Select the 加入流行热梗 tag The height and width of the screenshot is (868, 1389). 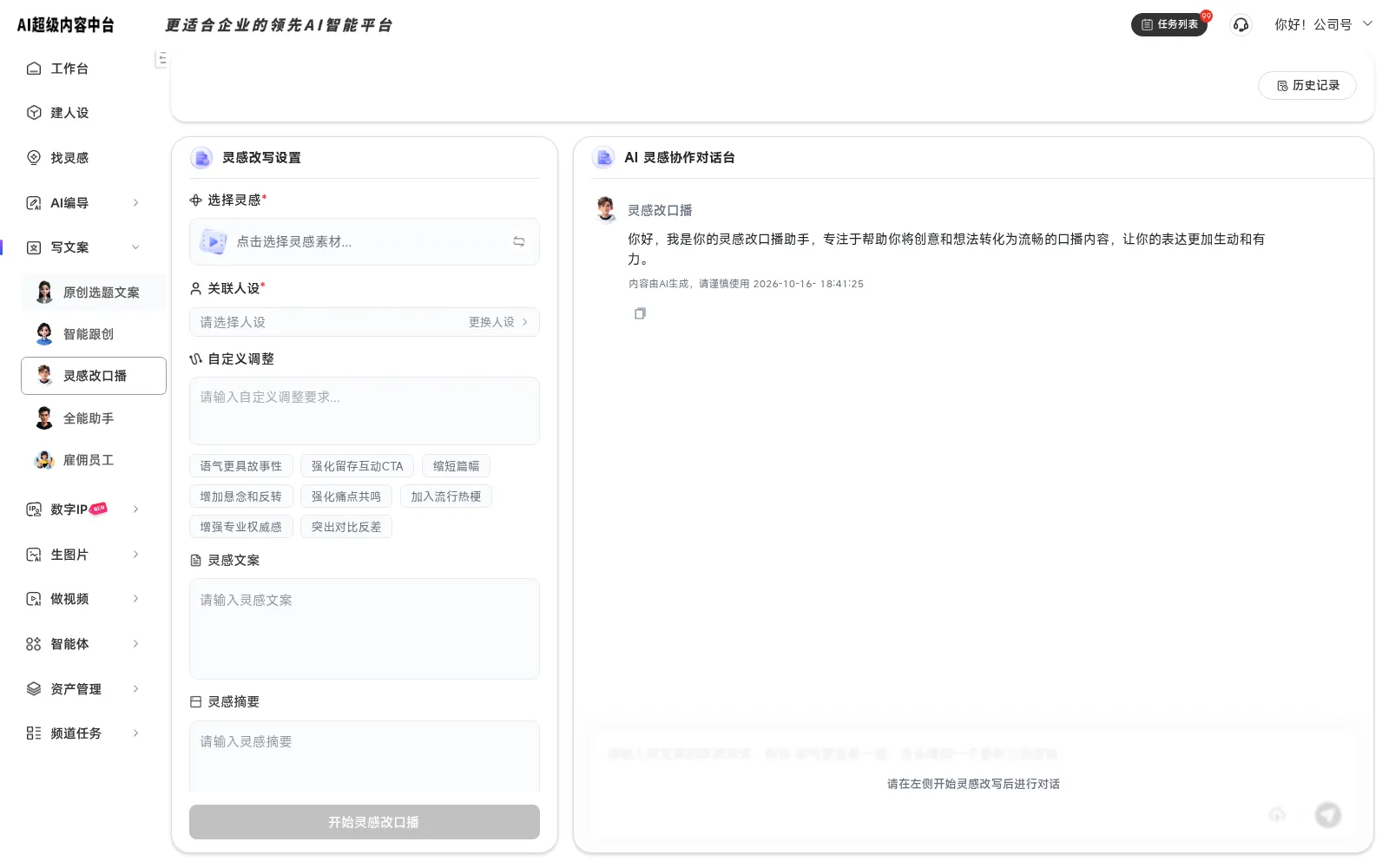click(446, 496)
